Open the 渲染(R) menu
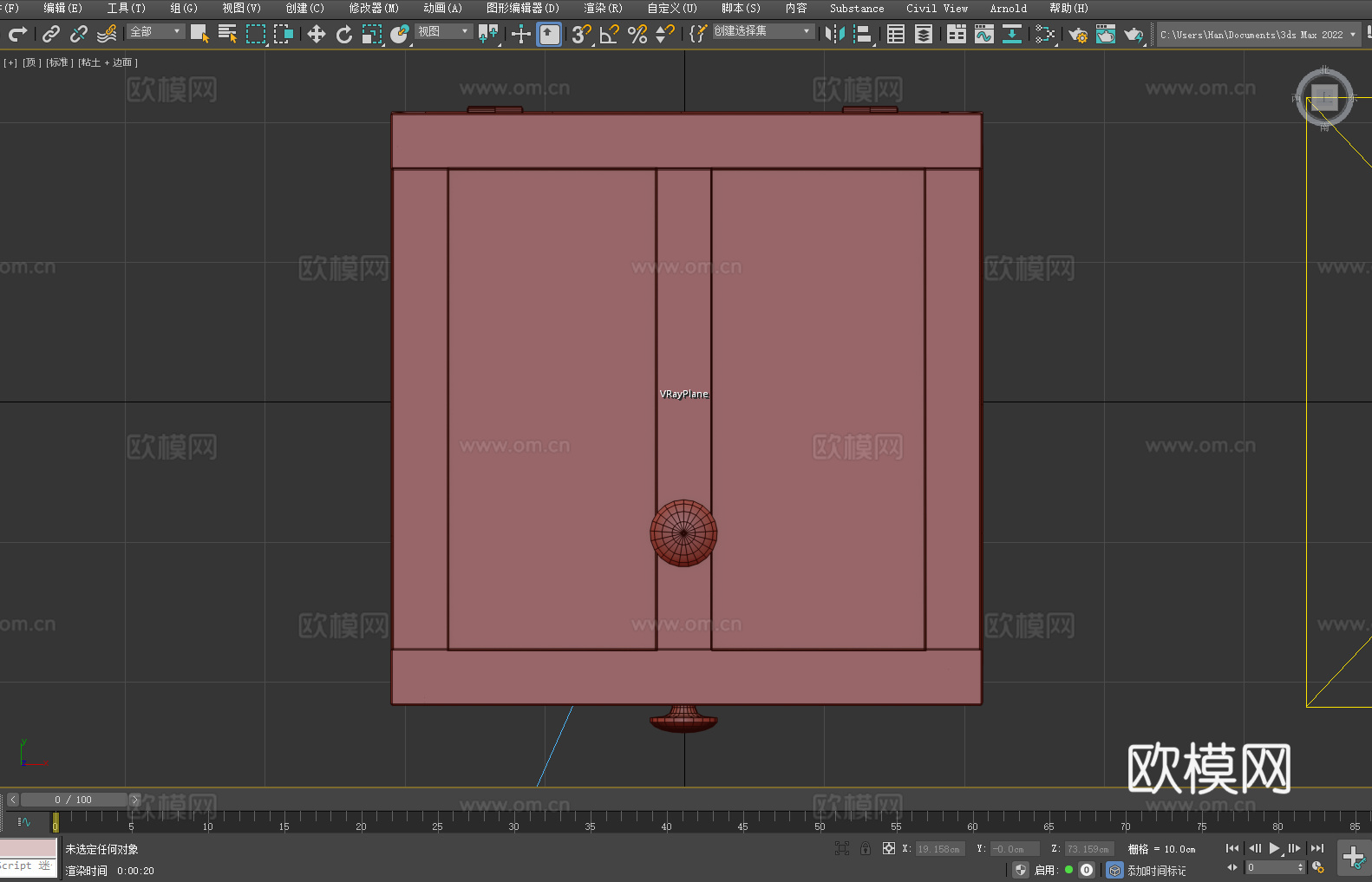This screenshot has height=882, width=1372. pyautogui.click(x=603, y=8)
